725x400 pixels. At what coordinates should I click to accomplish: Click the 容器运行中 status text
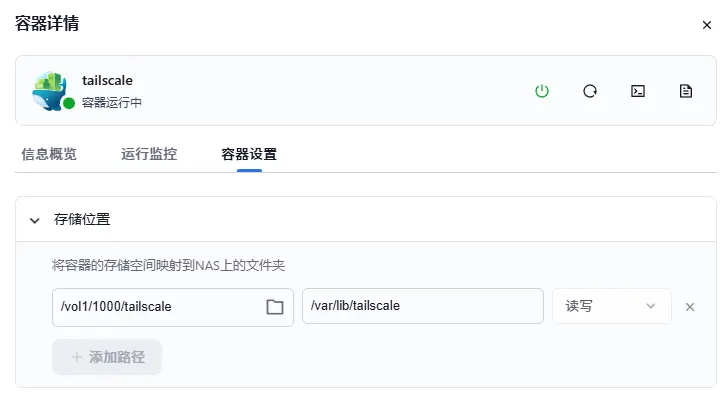pyautogui.click(x=112, y=102)
